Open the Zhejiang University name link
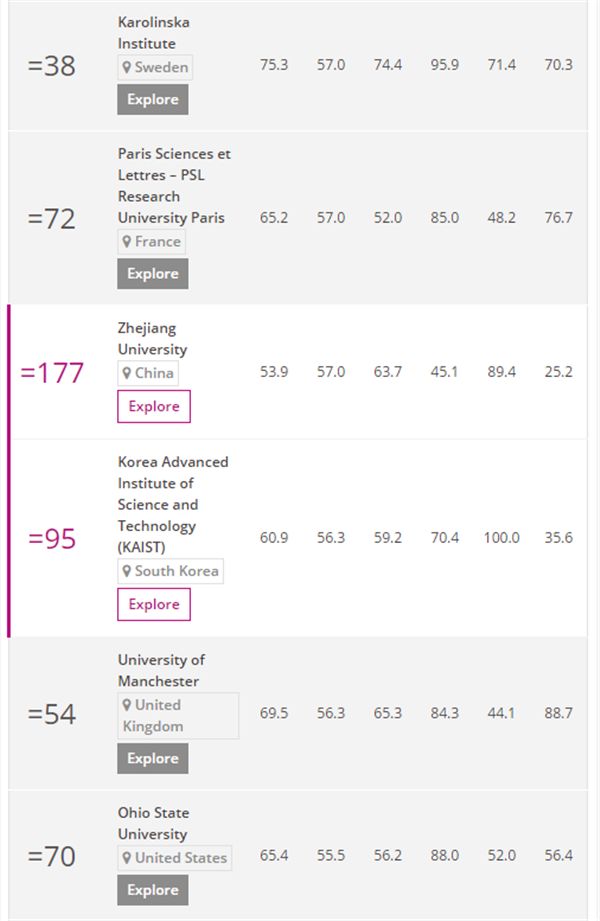 click(x=152, y=339)
